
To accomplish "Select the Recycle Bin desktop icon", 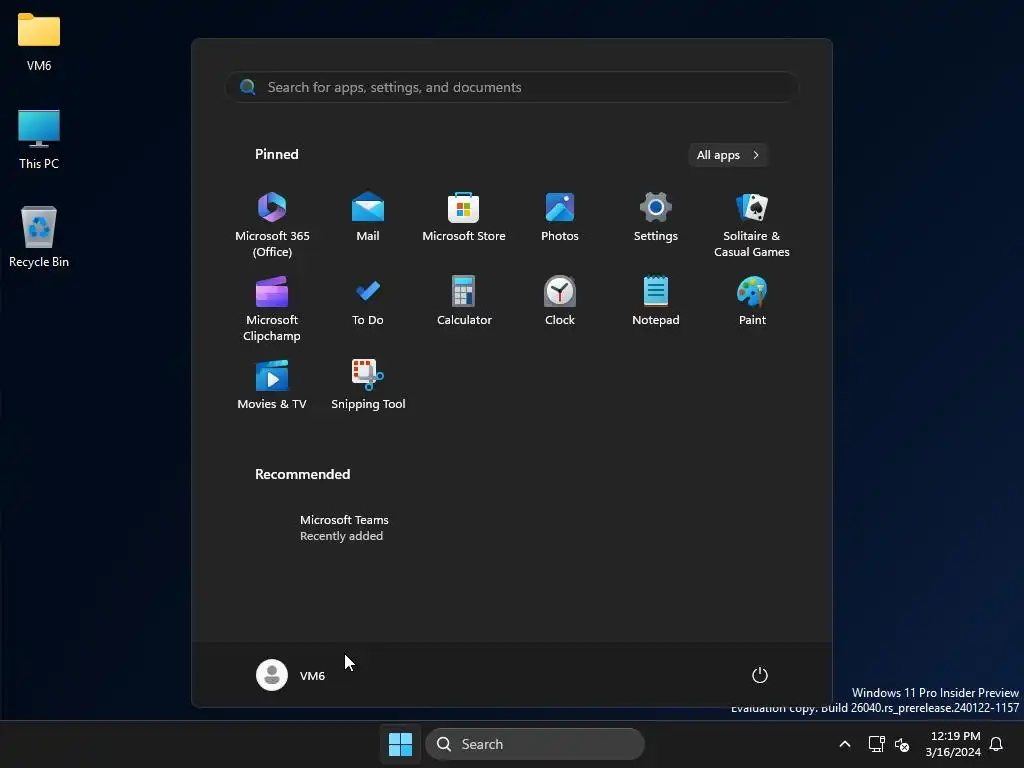I will 39,236.
